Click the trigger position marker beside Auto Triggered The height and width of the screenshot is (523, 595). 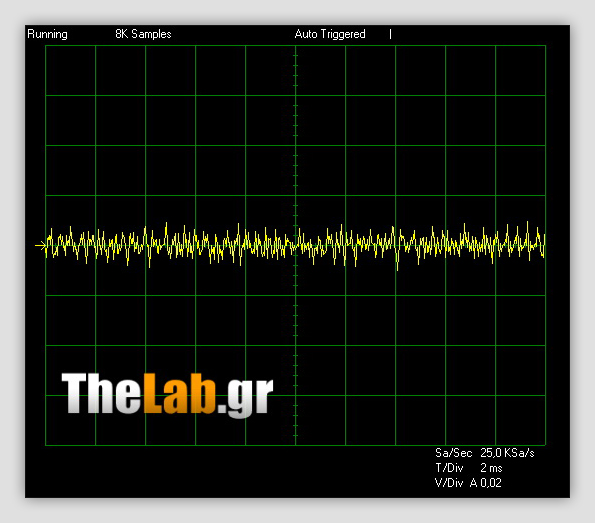point(390,34)
